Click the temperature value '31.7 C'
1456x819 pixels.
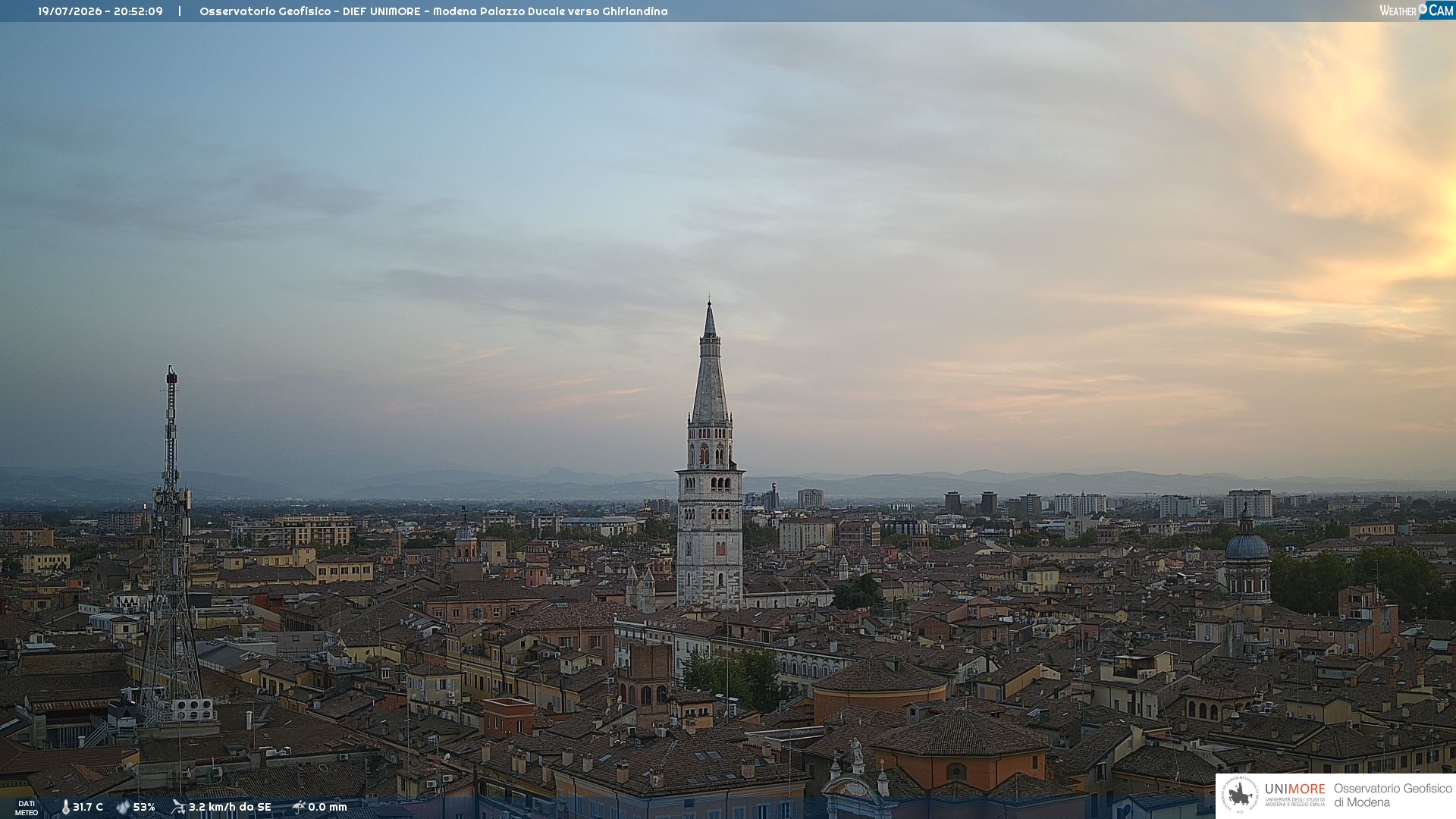pos(88,808)
